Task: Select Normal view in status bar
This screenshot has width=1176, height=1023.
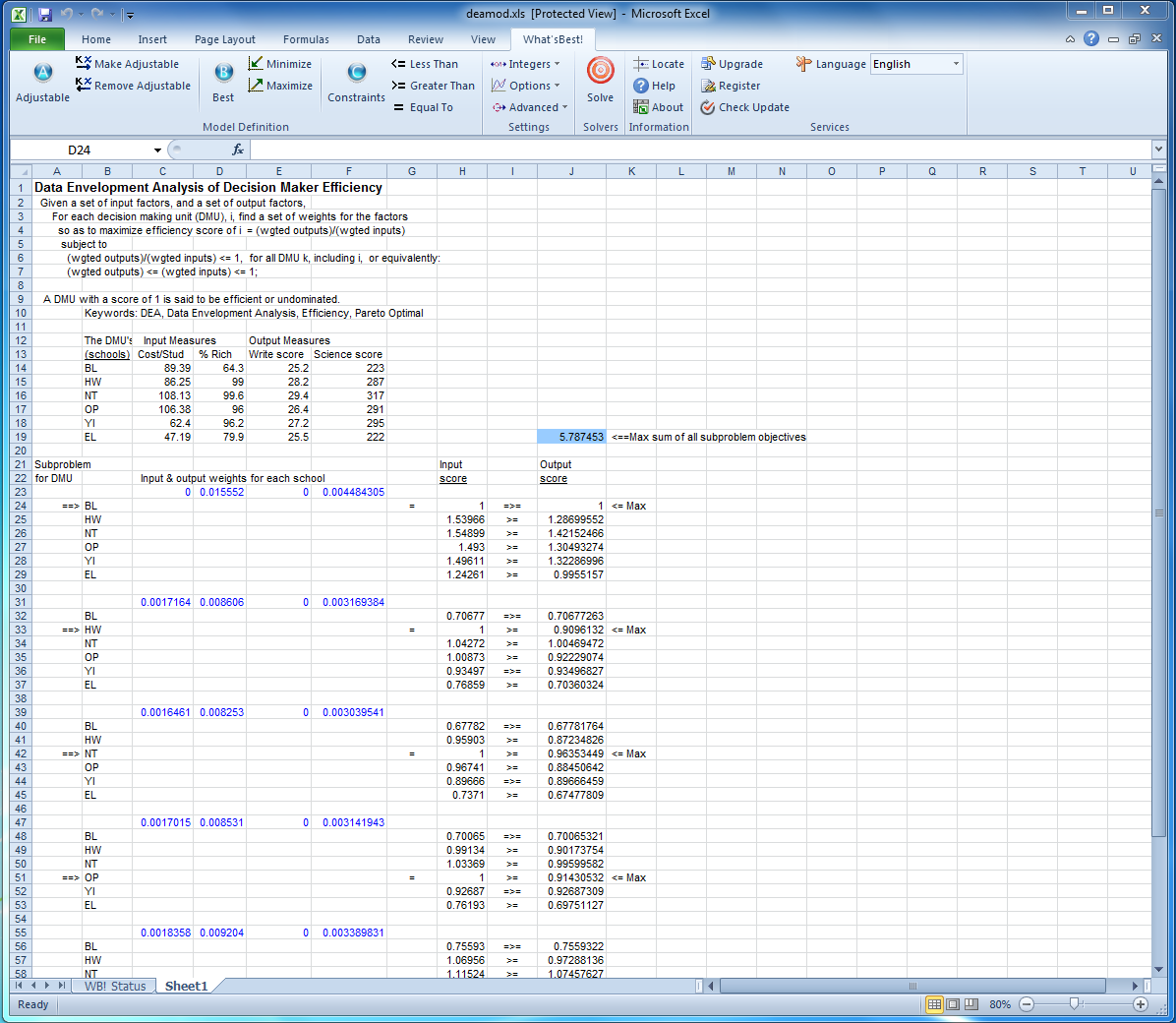Action: click(934, 1004)
